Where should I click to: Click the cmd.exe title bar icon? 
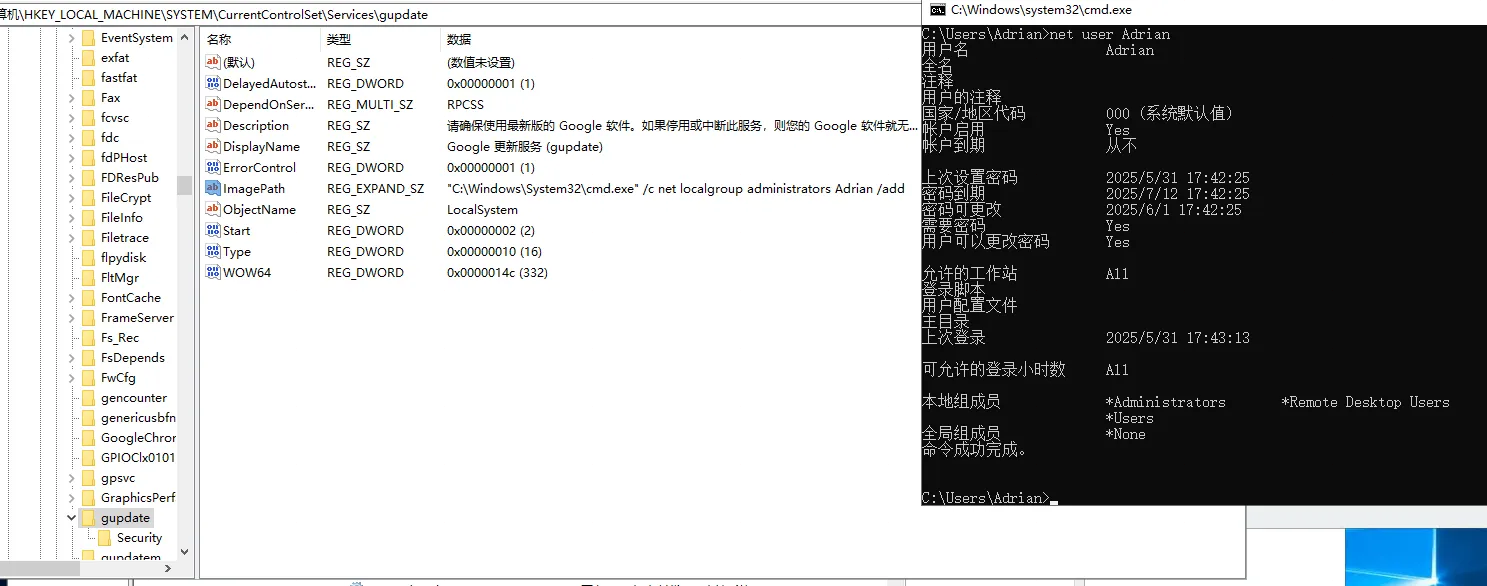(x=937, y=10)
